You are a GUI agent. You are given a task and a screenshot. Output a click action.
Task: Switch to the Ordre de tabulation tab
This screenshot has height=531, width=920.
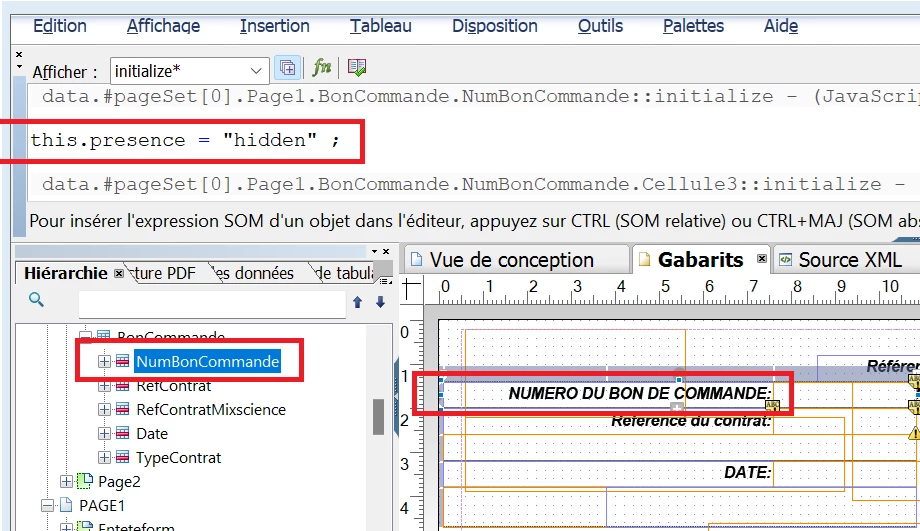click(344, 273)
